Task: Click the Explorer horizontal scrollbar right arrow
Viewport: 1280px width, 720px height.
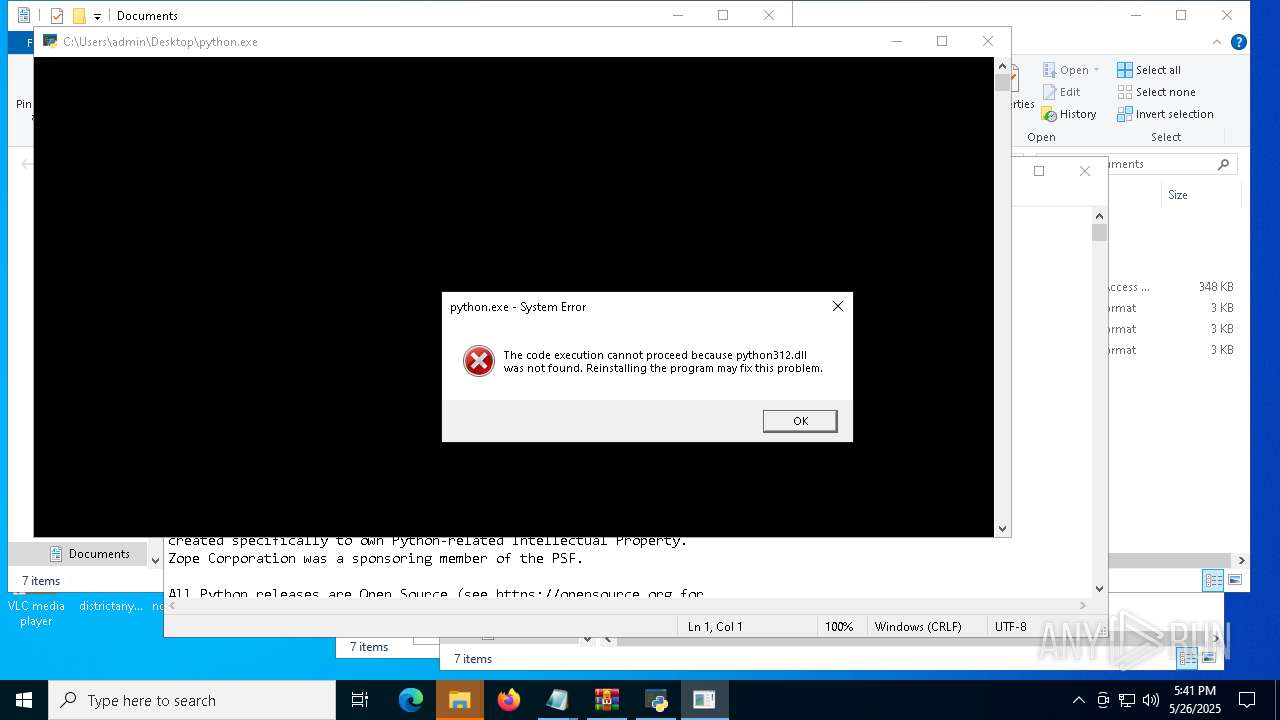Action: [1241, 561]
